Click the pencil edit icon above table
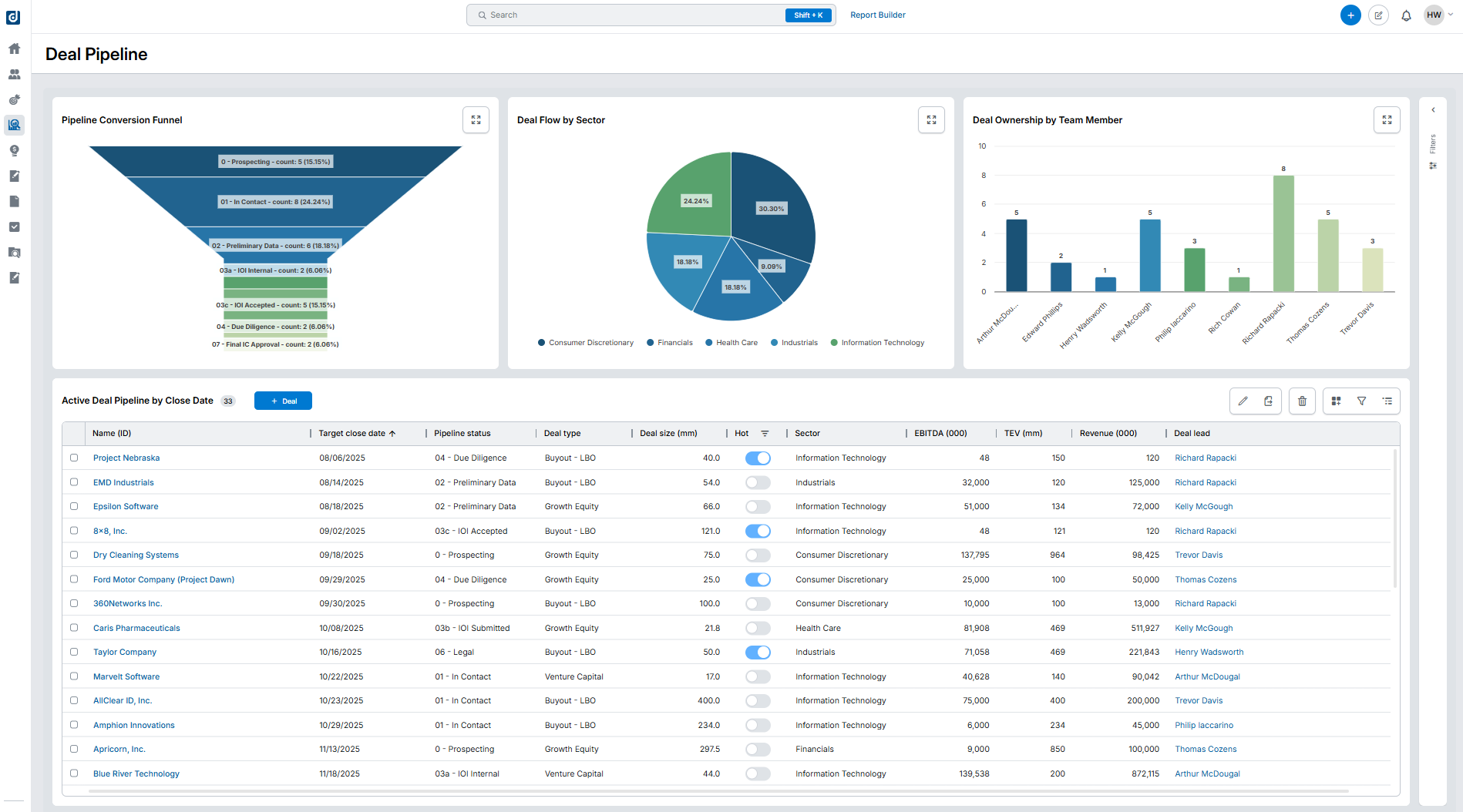The height and width of the screenshot is (812, 1463). click(1243, 401)
